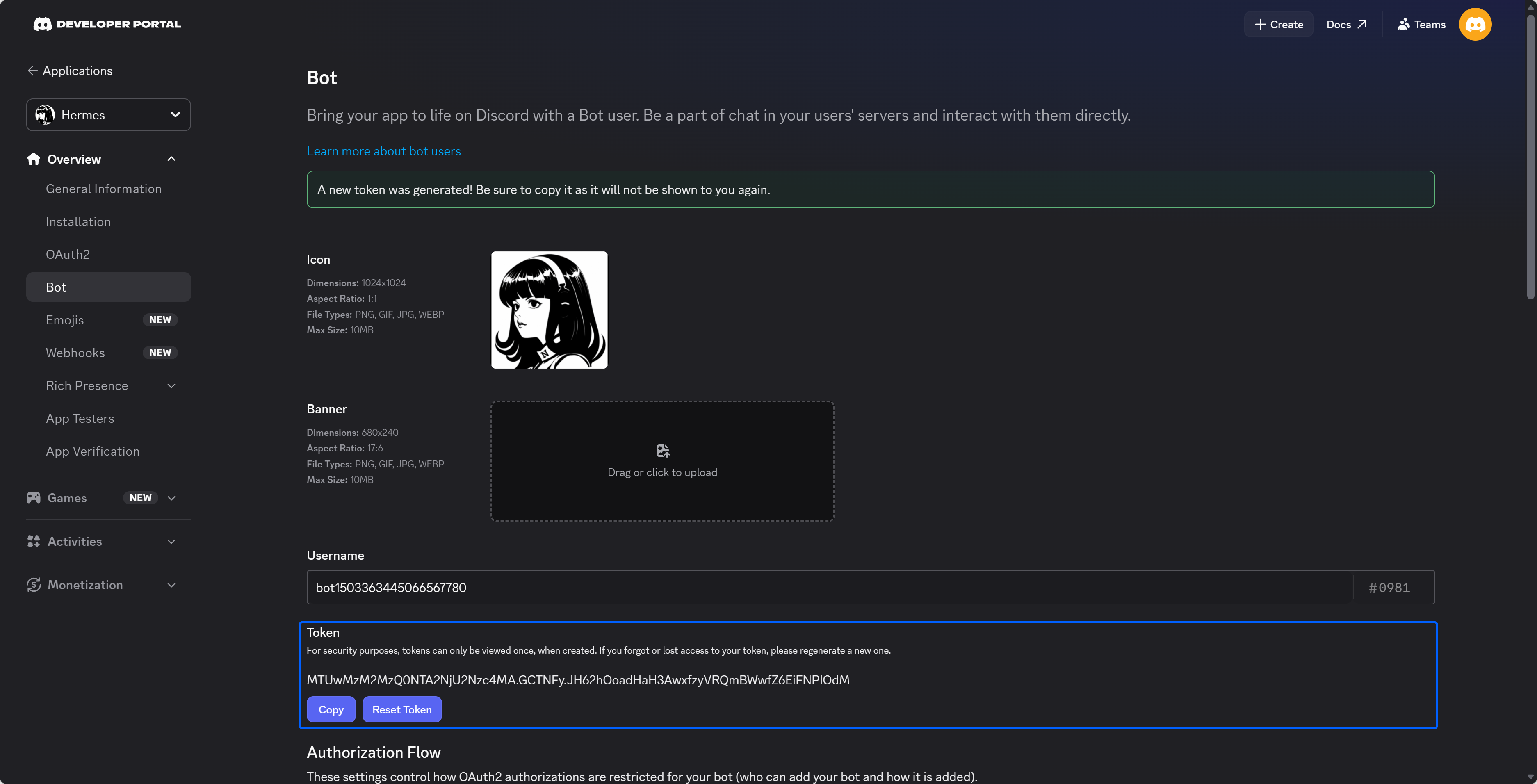The image size is (1537, 784).
Task: Open the Teams page
Action: tap(1421, 24)
